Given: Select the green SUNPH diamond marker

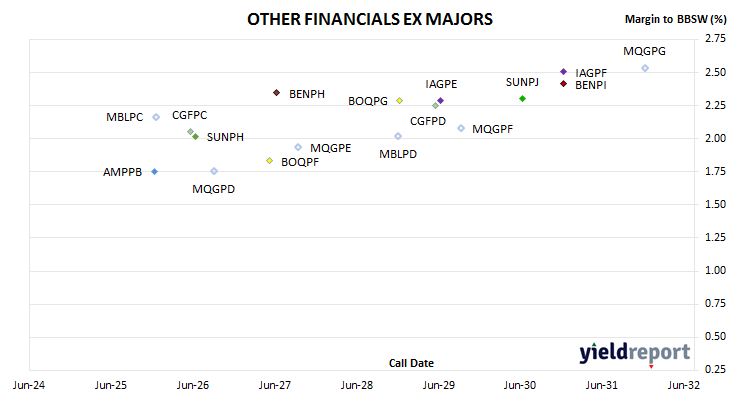Looking at the screenshot, I should [x=196, y=136].
